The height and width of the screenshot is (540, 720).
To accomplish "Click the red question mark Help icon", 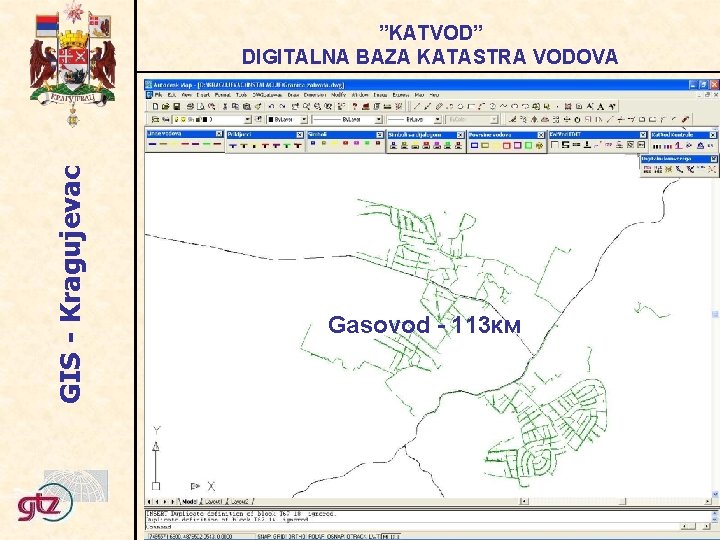I will [x=354, y=107].
